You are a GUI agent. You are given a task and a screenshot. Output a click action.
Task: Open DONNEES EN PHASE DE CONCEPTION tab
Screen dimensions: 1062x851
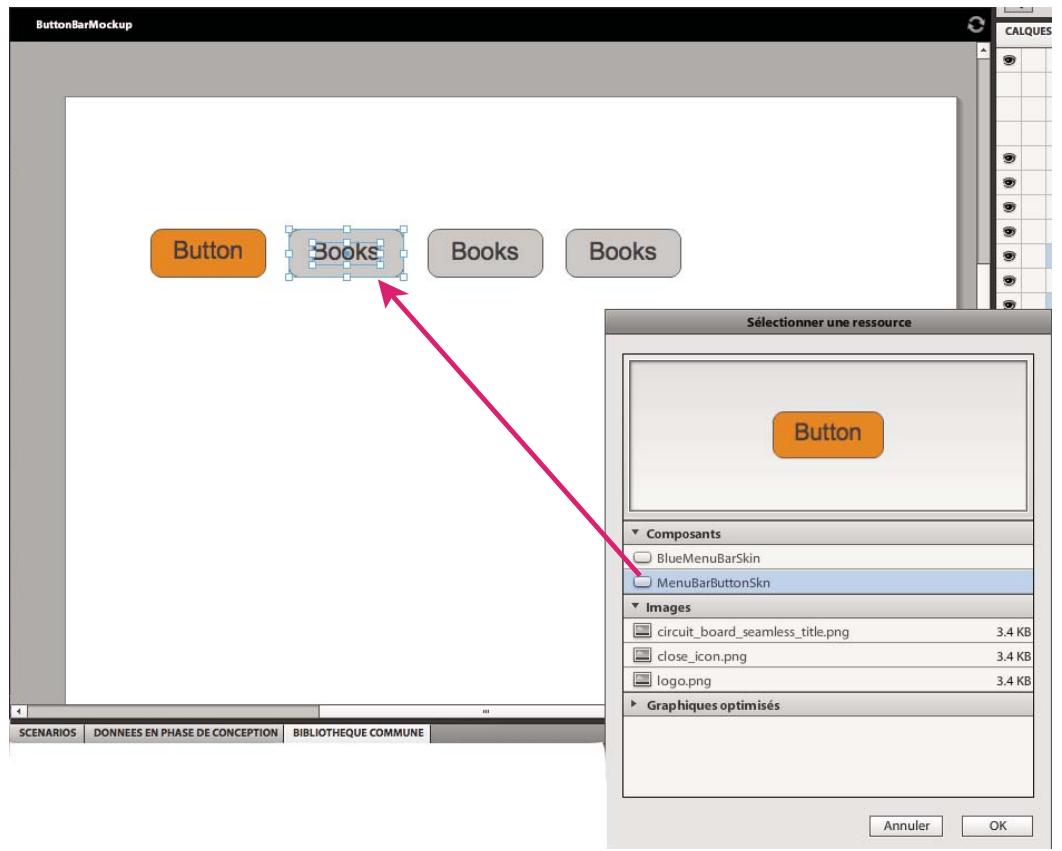coord(185,732)
